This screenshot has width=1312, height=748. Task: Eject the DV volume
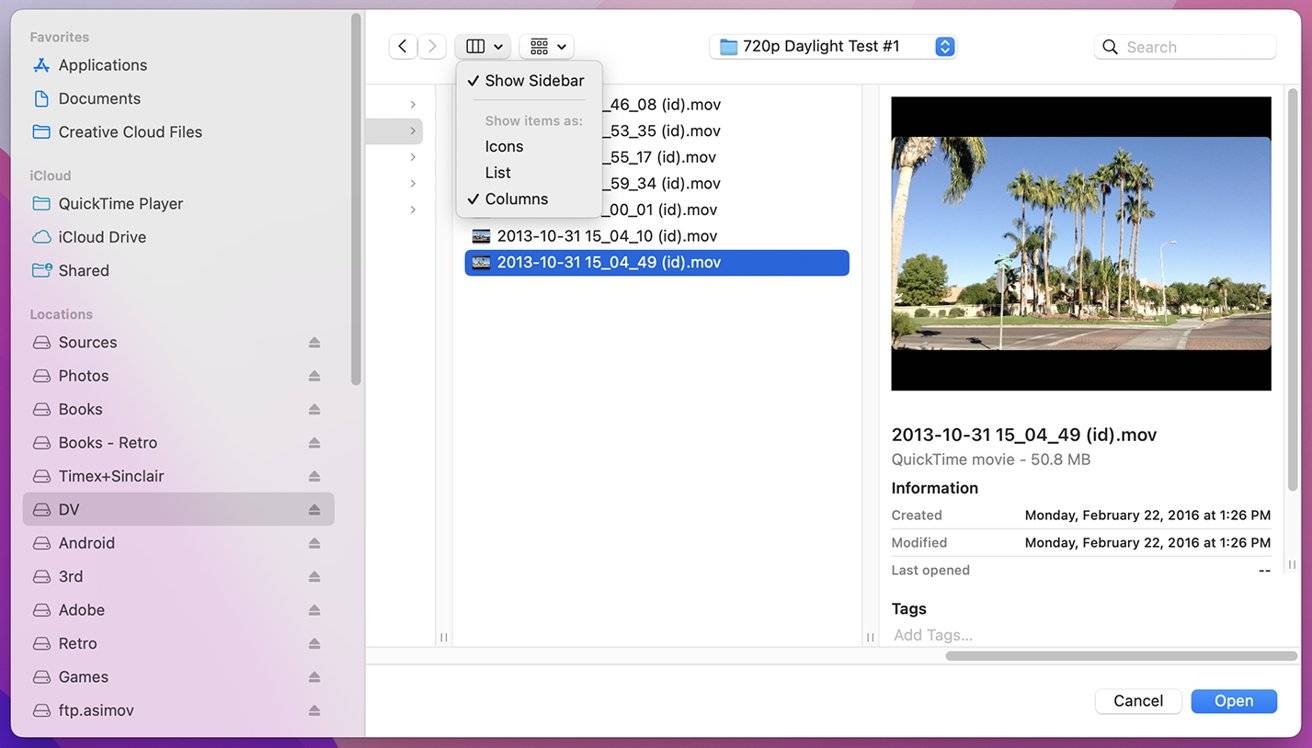(x=314, y=509)
